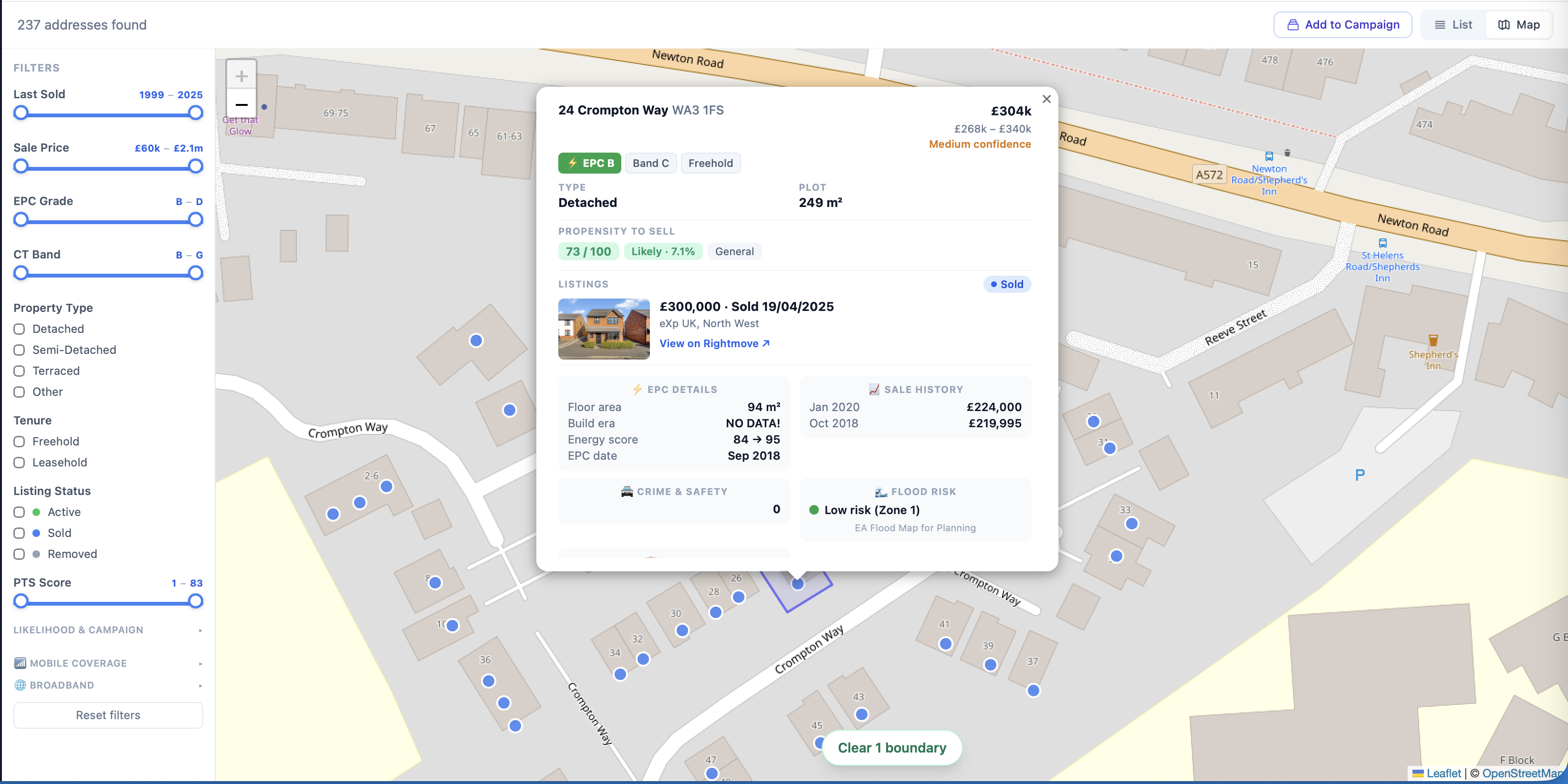Switch to the Map view tab
The width and height of the screenshot is (1568, 784).
(x=1519, y=25)
